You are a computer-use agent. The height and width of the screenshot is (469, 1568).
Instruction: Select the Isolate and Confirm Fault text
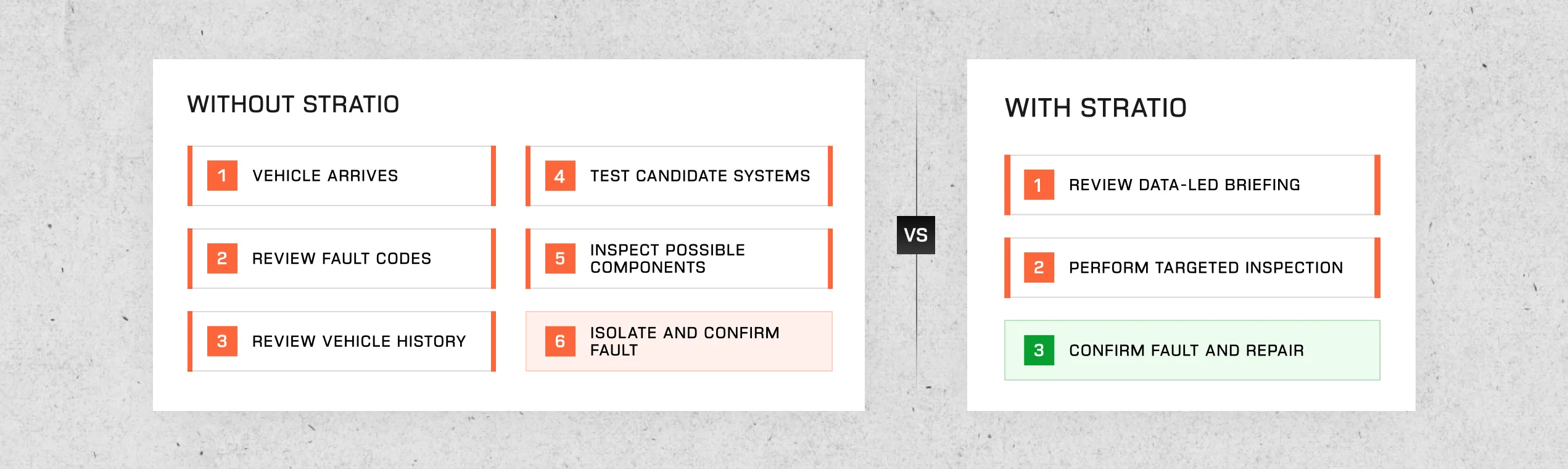point(685,341)
